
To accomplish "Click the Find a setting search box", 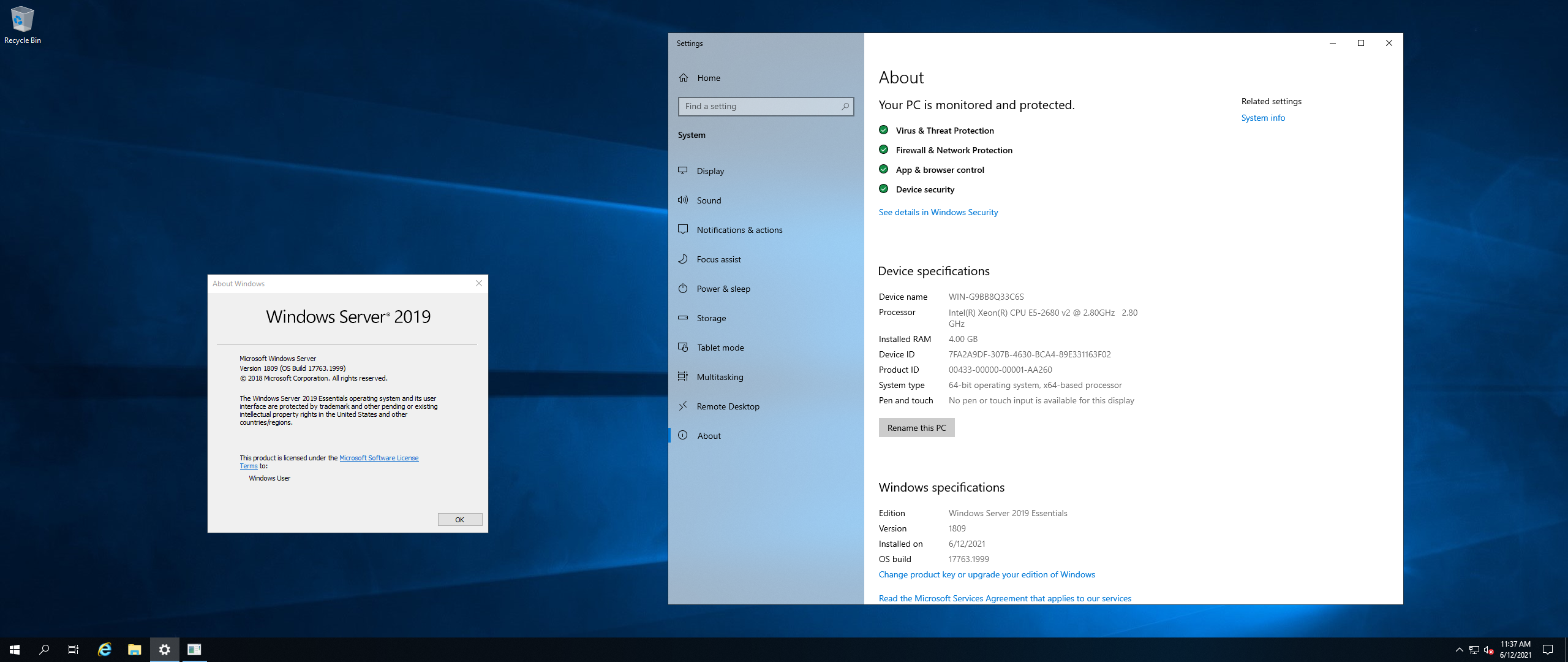I will (766, 106).
